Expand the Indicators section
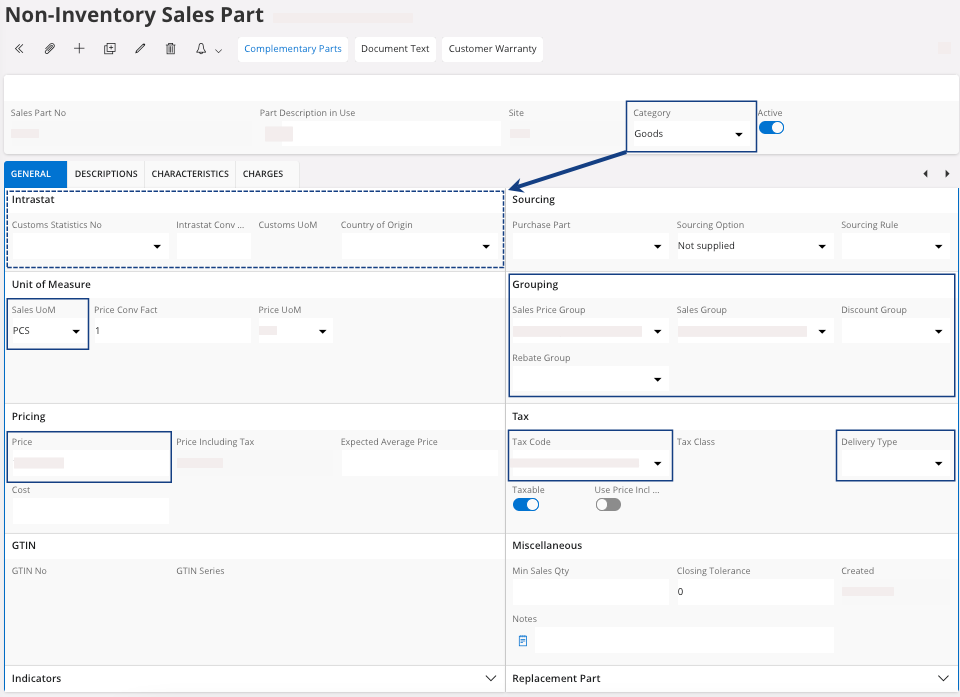This screenshot has height=697, width=960. pos(490,678)
